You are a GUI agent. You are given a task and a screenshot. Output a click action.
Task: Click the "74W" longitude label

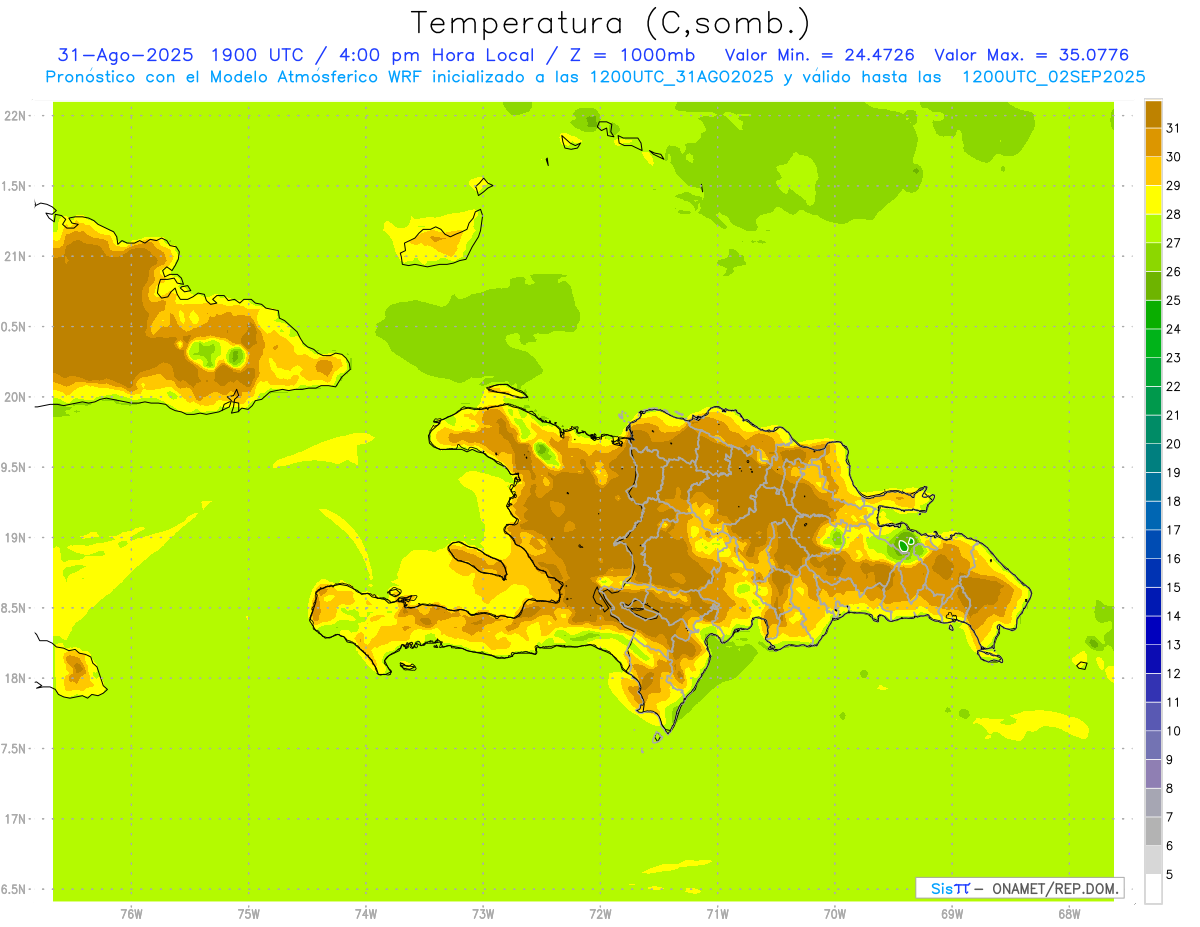[366, 914]
